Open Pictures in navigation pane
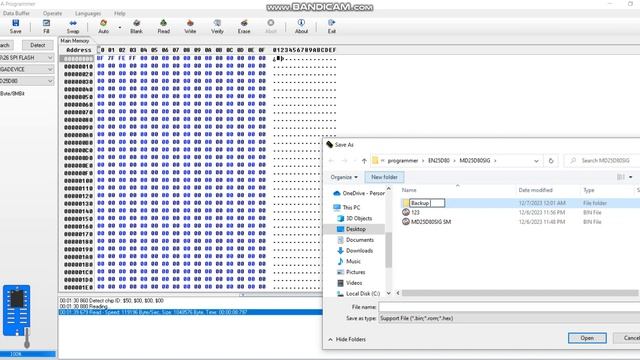640x360 pixels. click(x=351, y=272)
